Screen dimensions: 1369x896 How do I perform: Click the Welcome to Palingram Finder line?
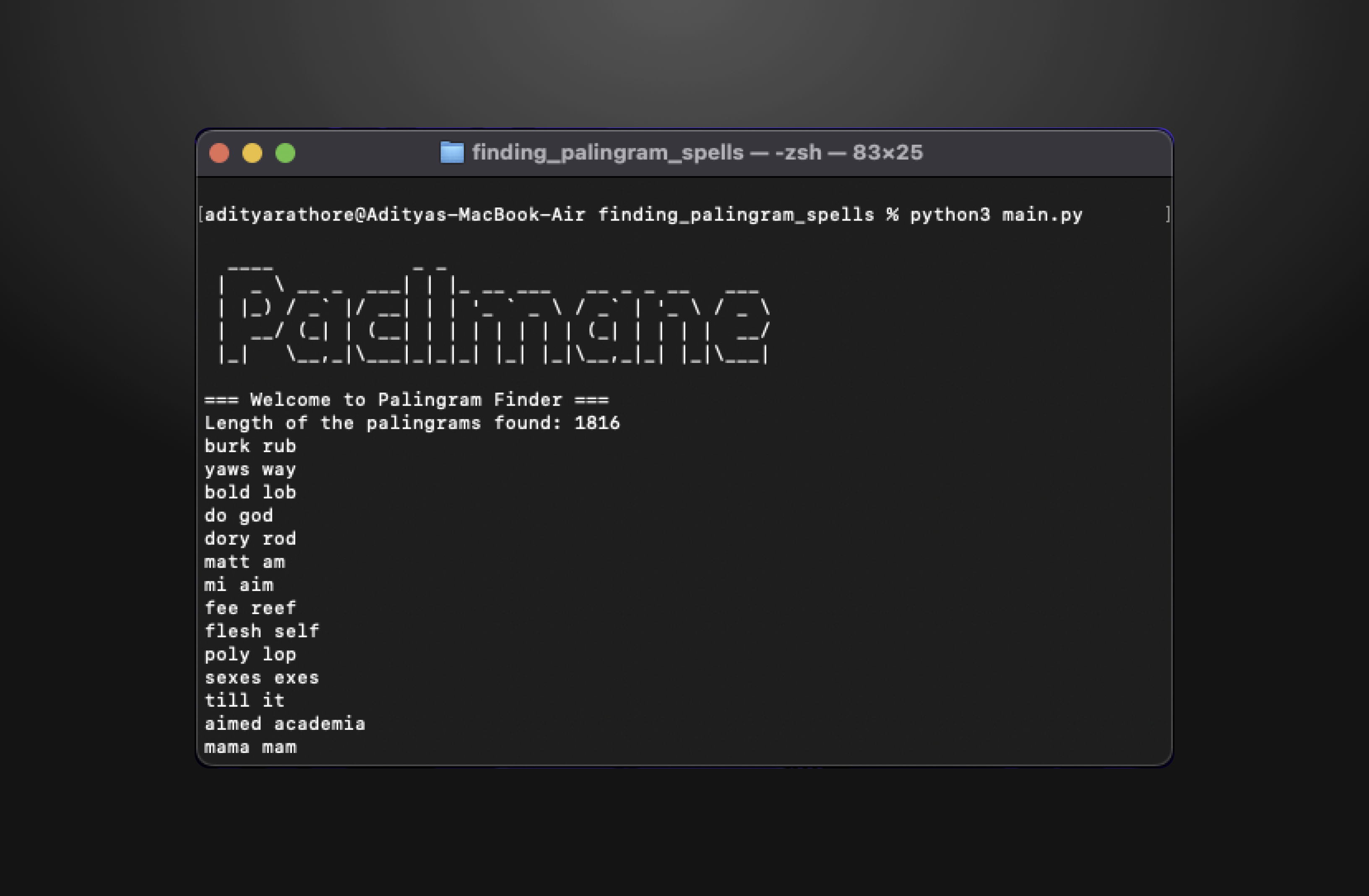(x=407, y=400)
